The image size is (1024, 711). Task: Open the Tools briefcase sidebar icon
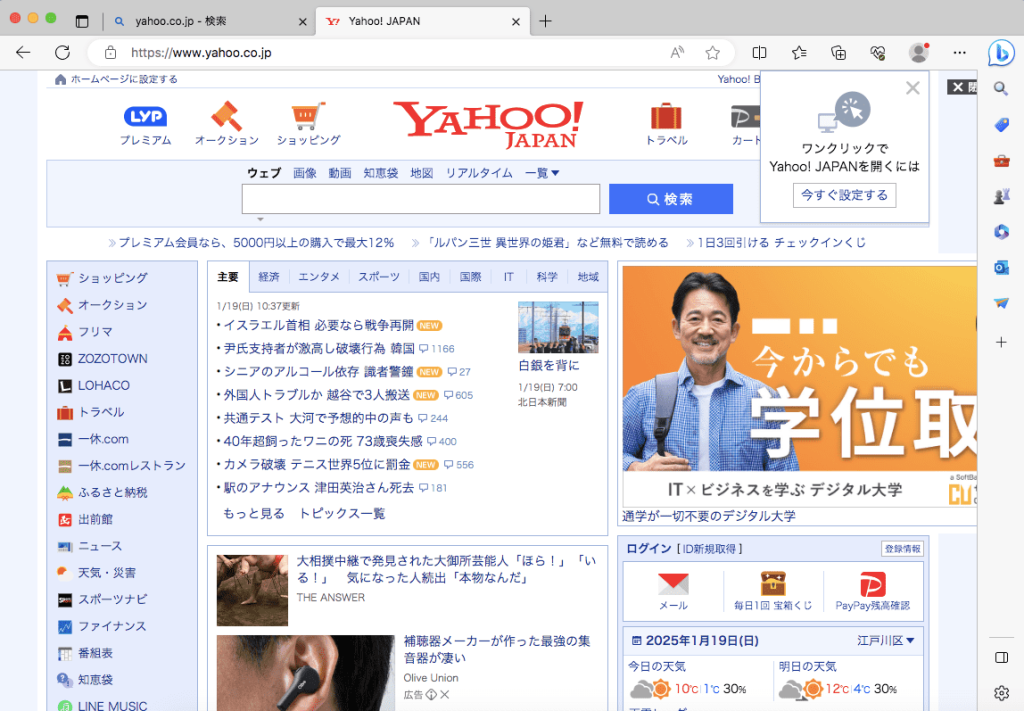pyautogui.click(x=1001, y=160)
